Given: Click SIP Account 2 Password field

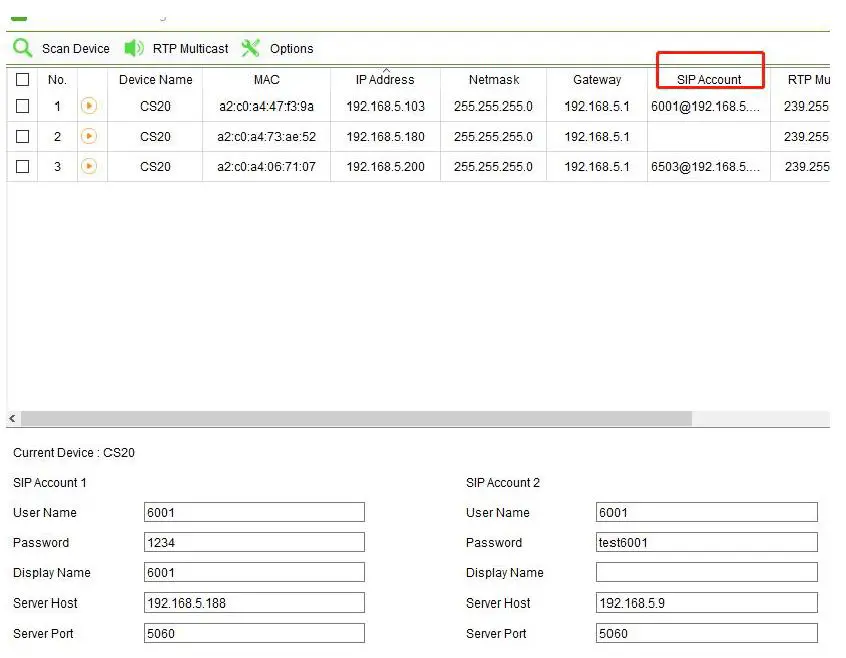Looking at the screenshot, I should pos(706,543).
